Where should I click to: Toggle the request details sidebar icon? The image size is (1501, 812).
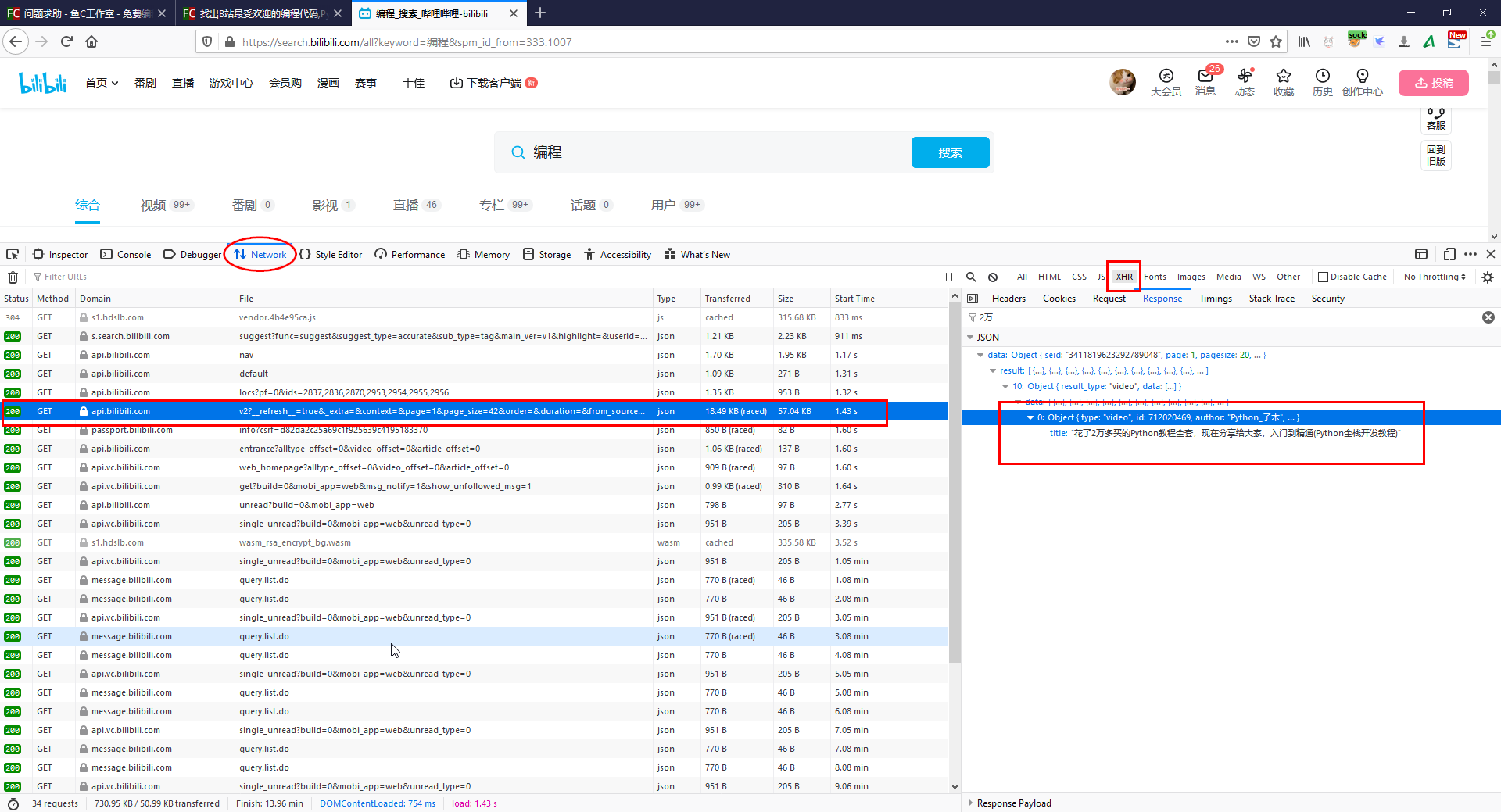pos(973,299)
